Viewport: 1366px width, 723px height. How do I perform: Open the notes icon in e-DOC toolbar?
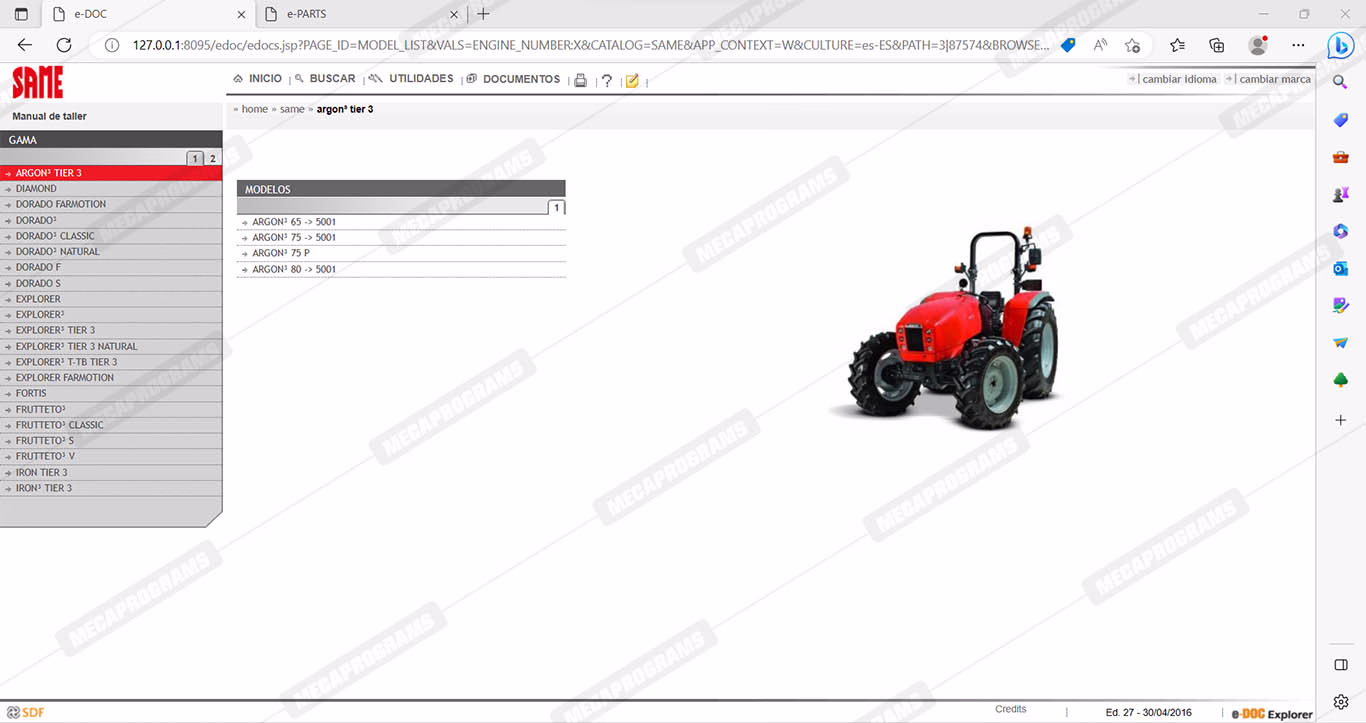(x=632, y=80)
